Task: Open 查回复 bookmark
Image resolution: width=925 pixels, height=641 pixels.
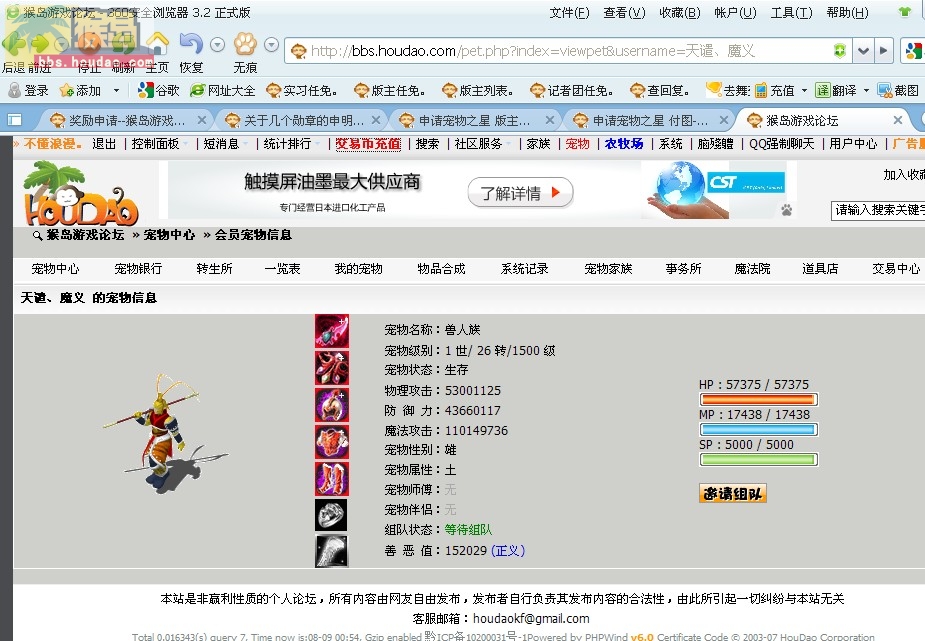Action: point(660,90)
